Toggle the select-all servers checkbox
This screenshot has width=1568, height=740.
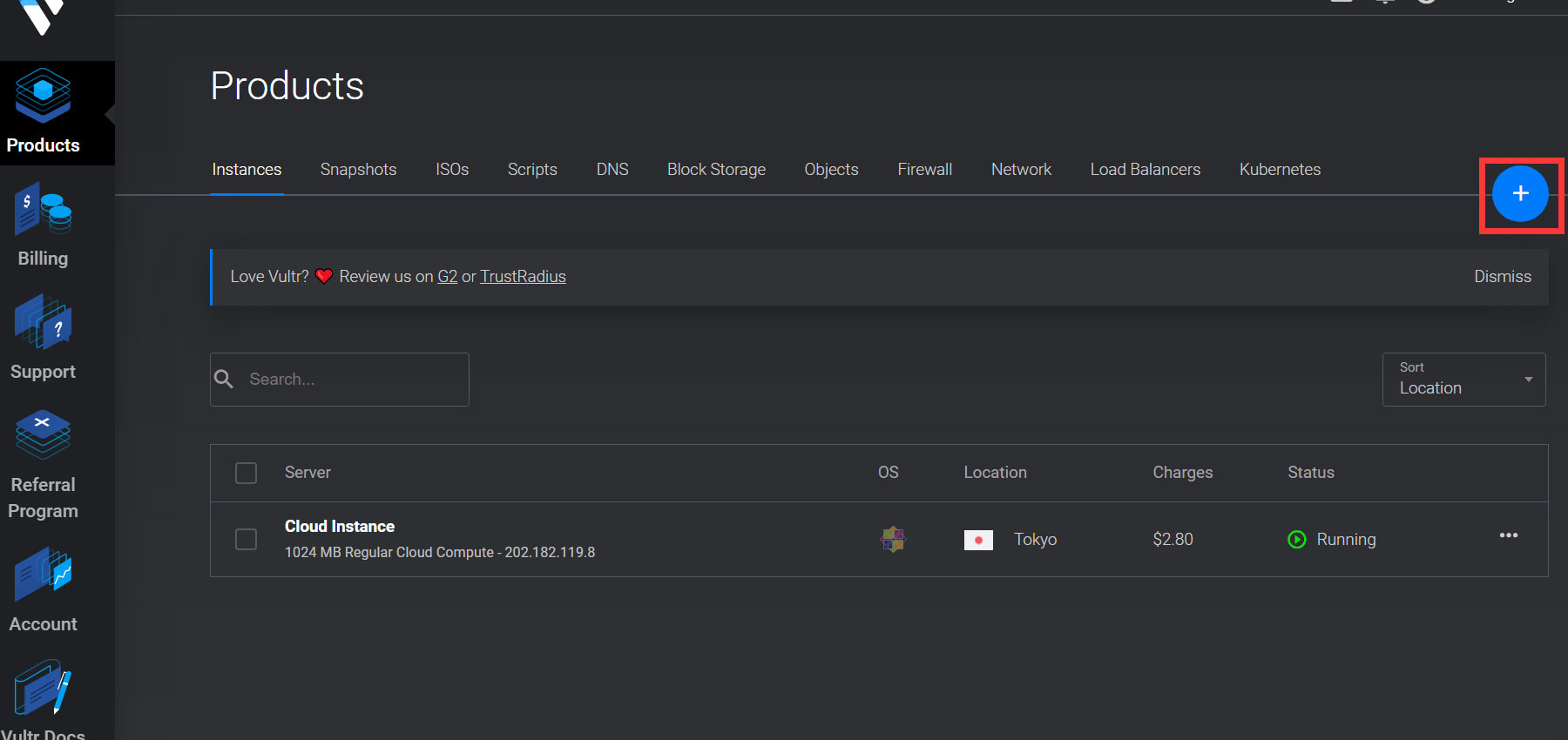click(247, 473)
